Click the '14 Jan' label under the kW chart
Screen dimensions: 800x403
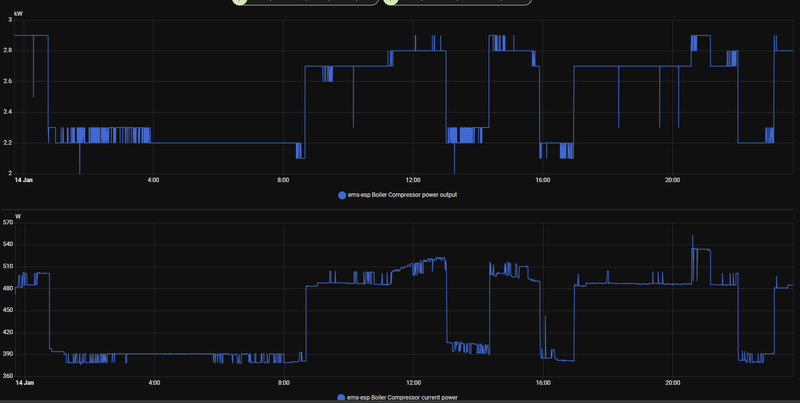coord(24,180)
